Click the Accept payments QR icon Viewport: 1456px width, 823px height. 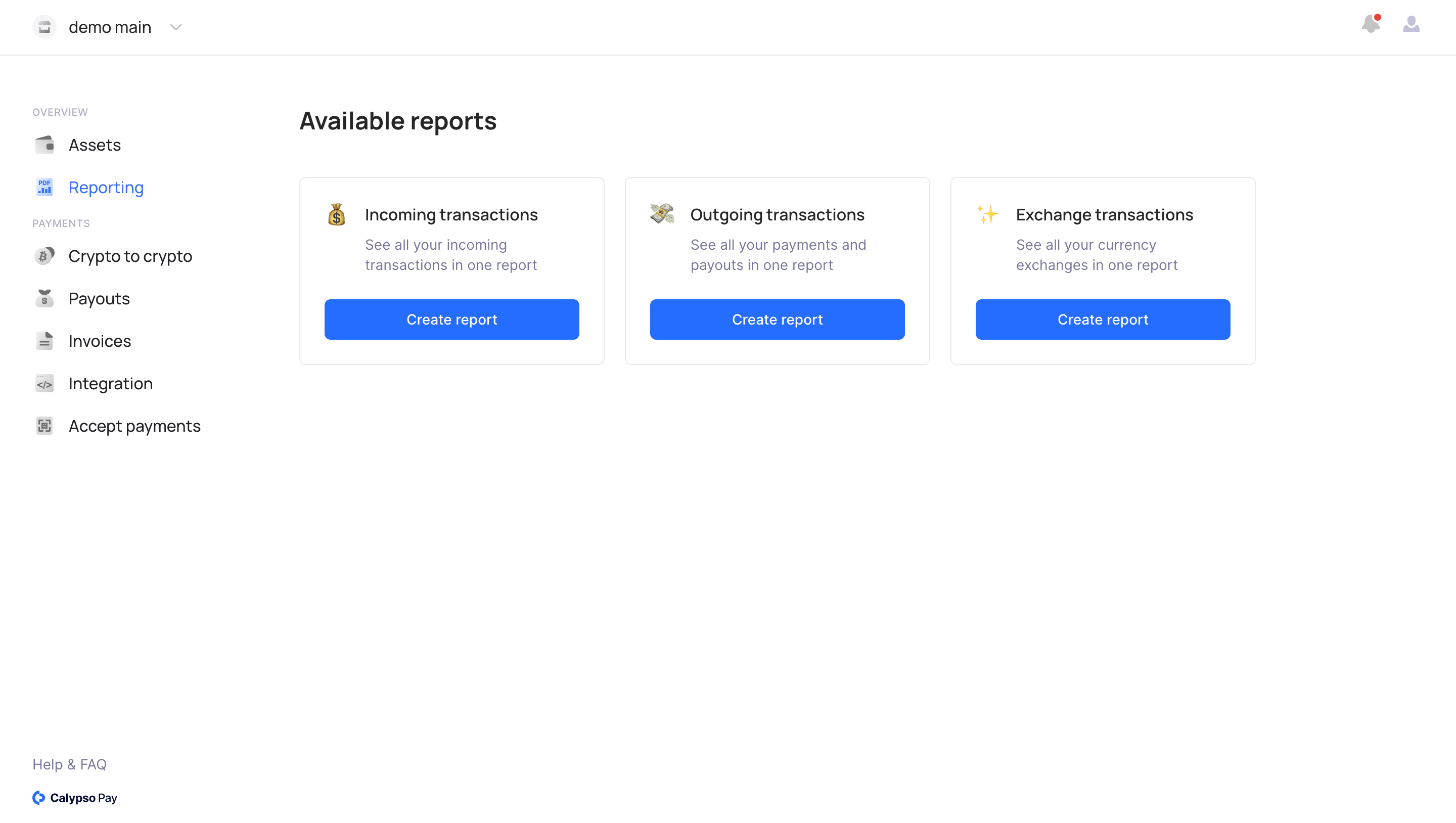click(44, 426)
